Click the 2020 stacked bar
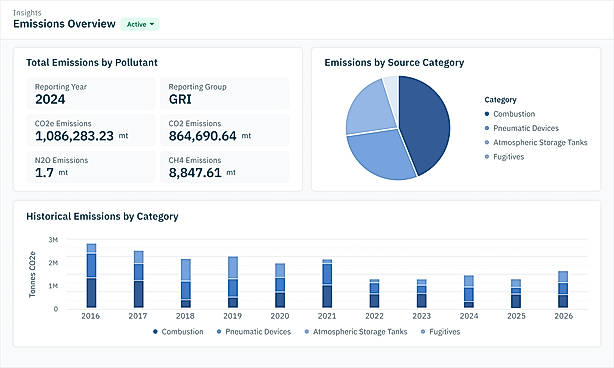 click(280, 286)
